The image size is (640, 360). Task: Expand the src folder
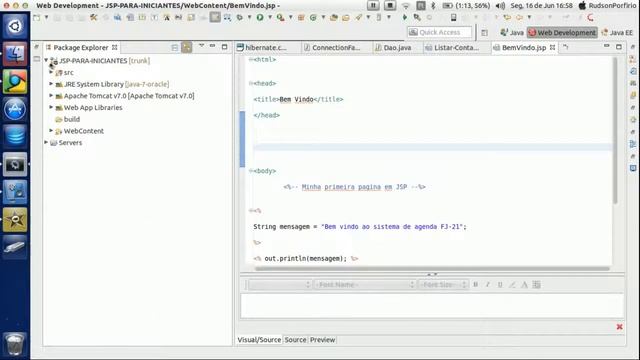(51, 72)
